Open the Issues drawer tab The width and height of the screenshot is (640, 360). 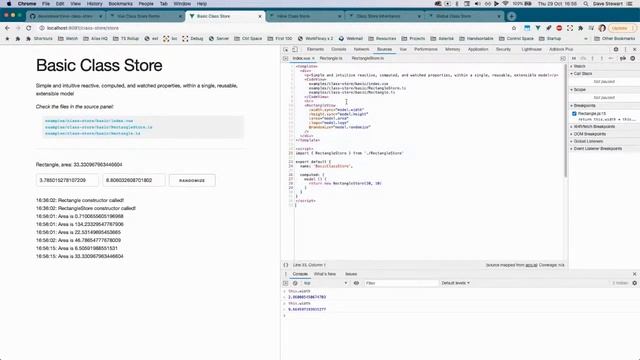(x=351, y=274)
